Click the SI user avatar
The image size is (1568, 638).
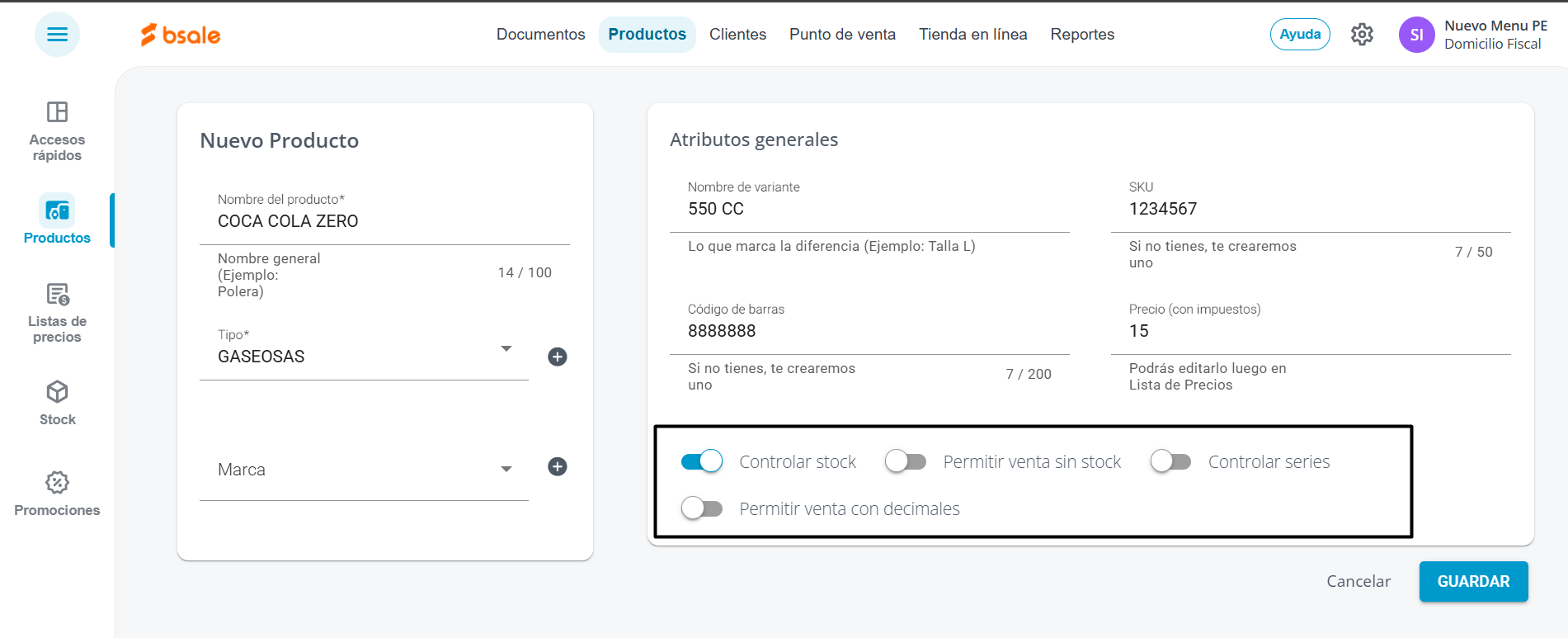[x=1416, y=35]
